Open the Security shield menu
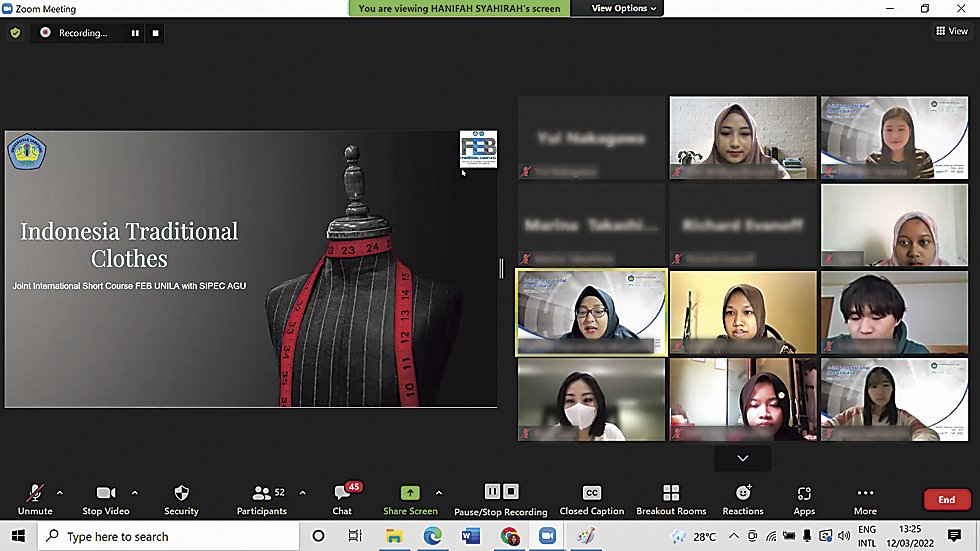 pos(181,500)
